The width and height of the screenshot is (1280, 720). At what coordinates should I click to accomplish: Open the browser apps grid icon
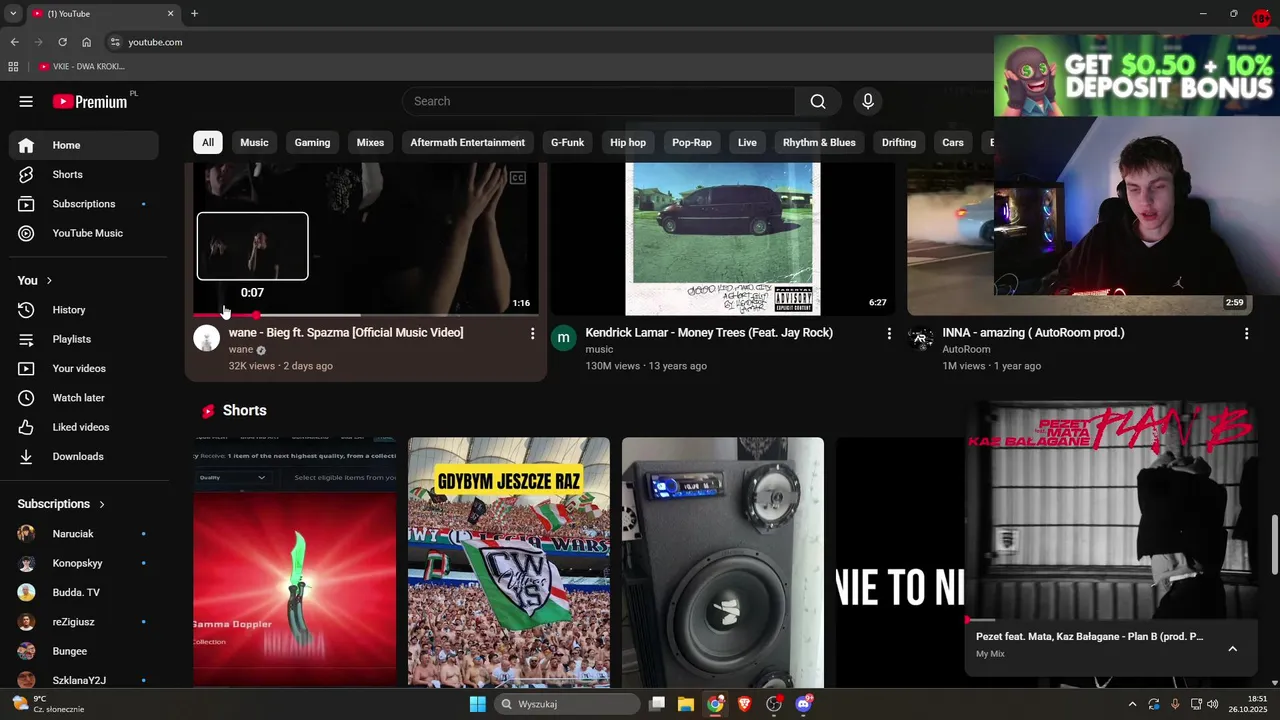[x=13, y=67]
